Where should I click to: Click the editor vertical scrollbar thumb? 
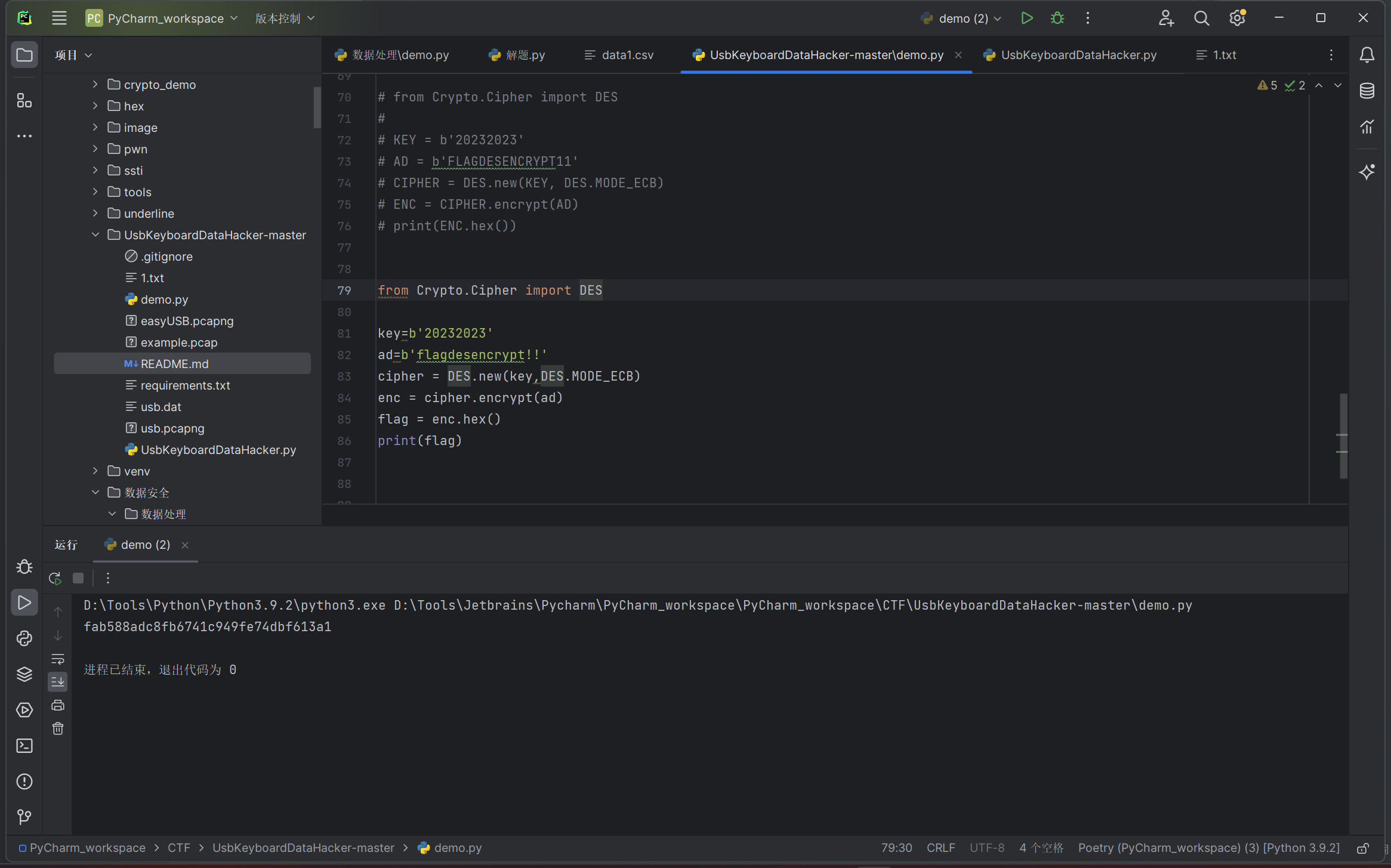tap(1343, 435)
